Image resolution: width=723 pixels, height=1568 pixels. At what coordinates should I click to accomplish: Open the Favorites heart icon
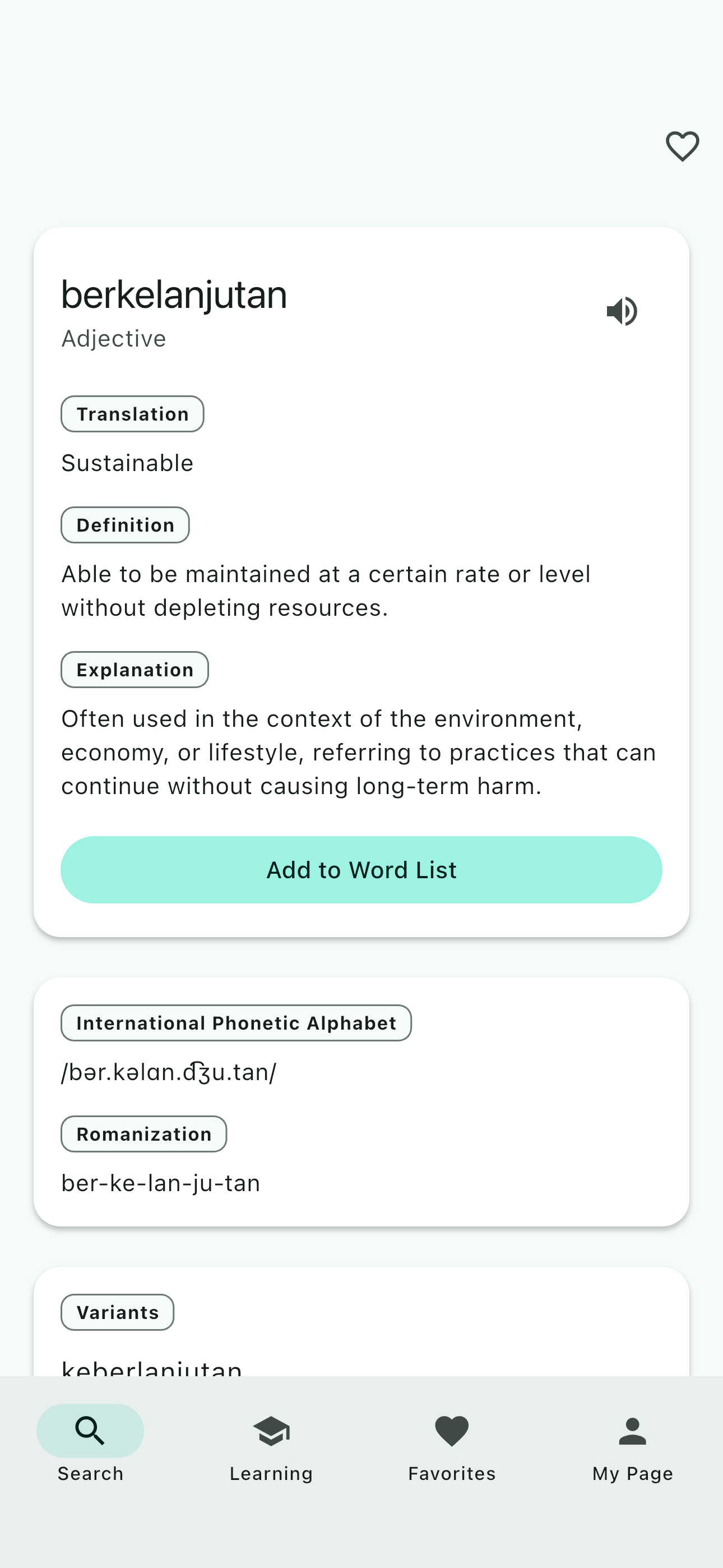coord(452,1430)
